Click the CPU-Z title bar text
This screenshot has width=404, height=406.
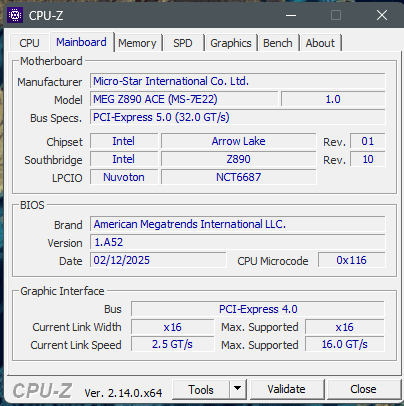46,15
